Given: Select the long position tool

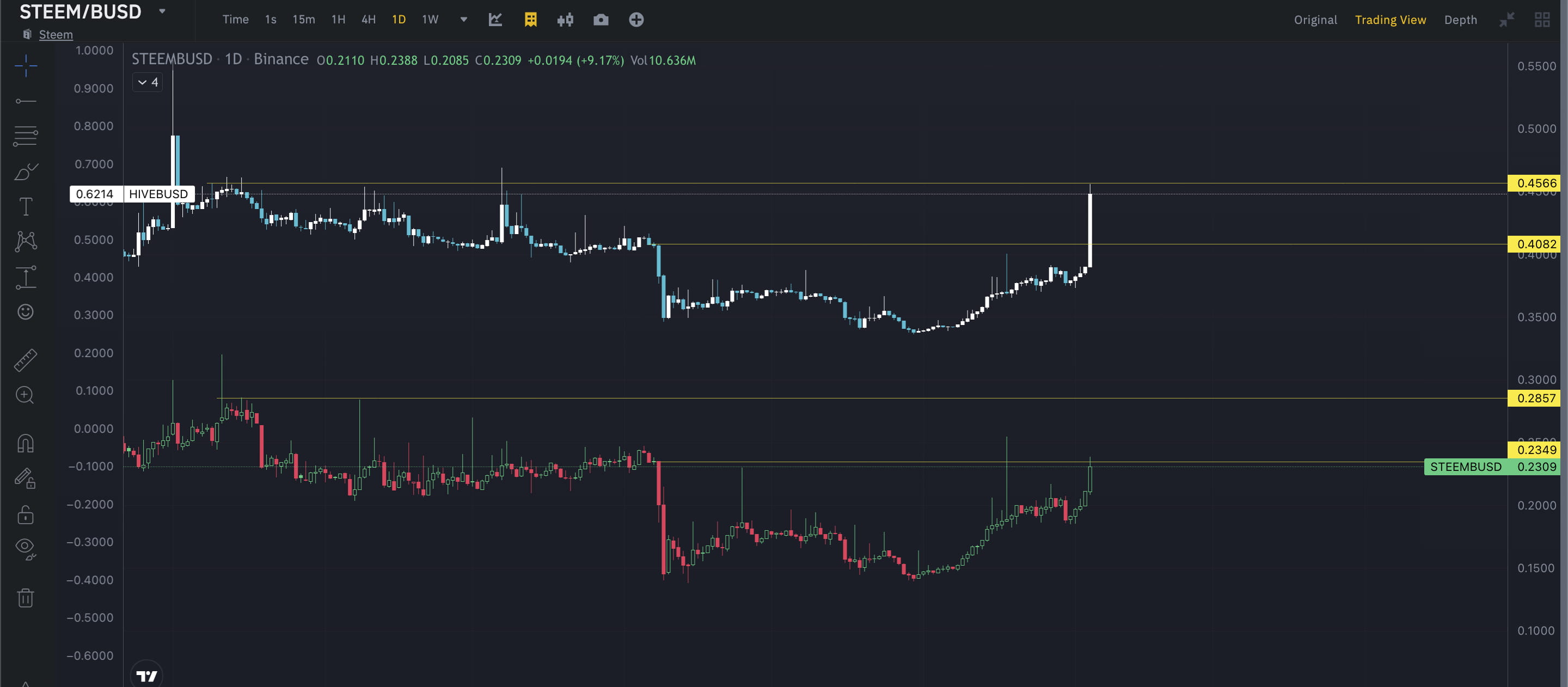Looking at the screenshot, I should click(x=26, y=278).
